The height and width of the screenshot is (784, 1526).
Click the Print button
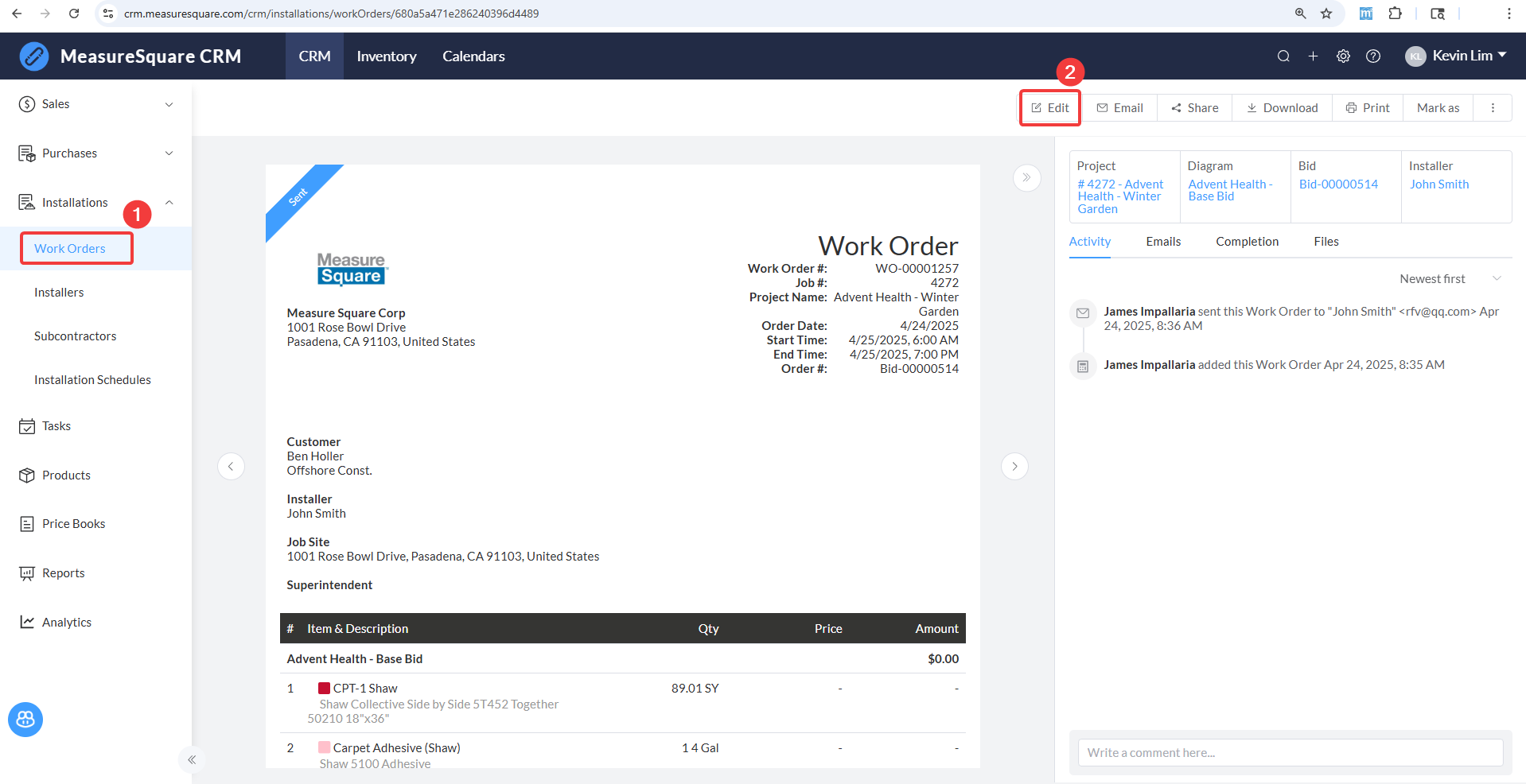click(x=1368, y=108)
